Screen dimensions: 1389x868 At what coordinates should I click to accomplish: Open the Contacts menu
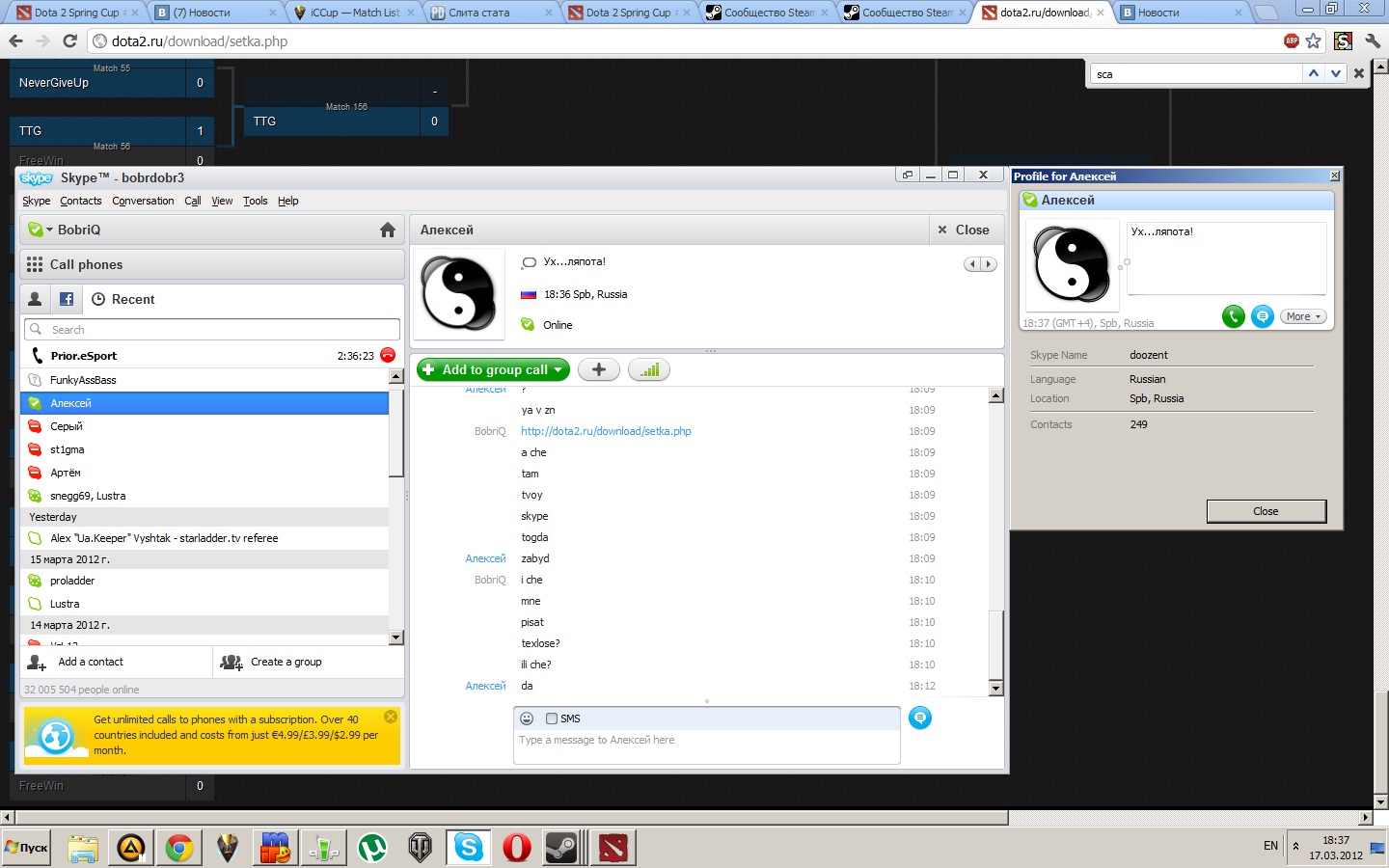click(81, 201)
